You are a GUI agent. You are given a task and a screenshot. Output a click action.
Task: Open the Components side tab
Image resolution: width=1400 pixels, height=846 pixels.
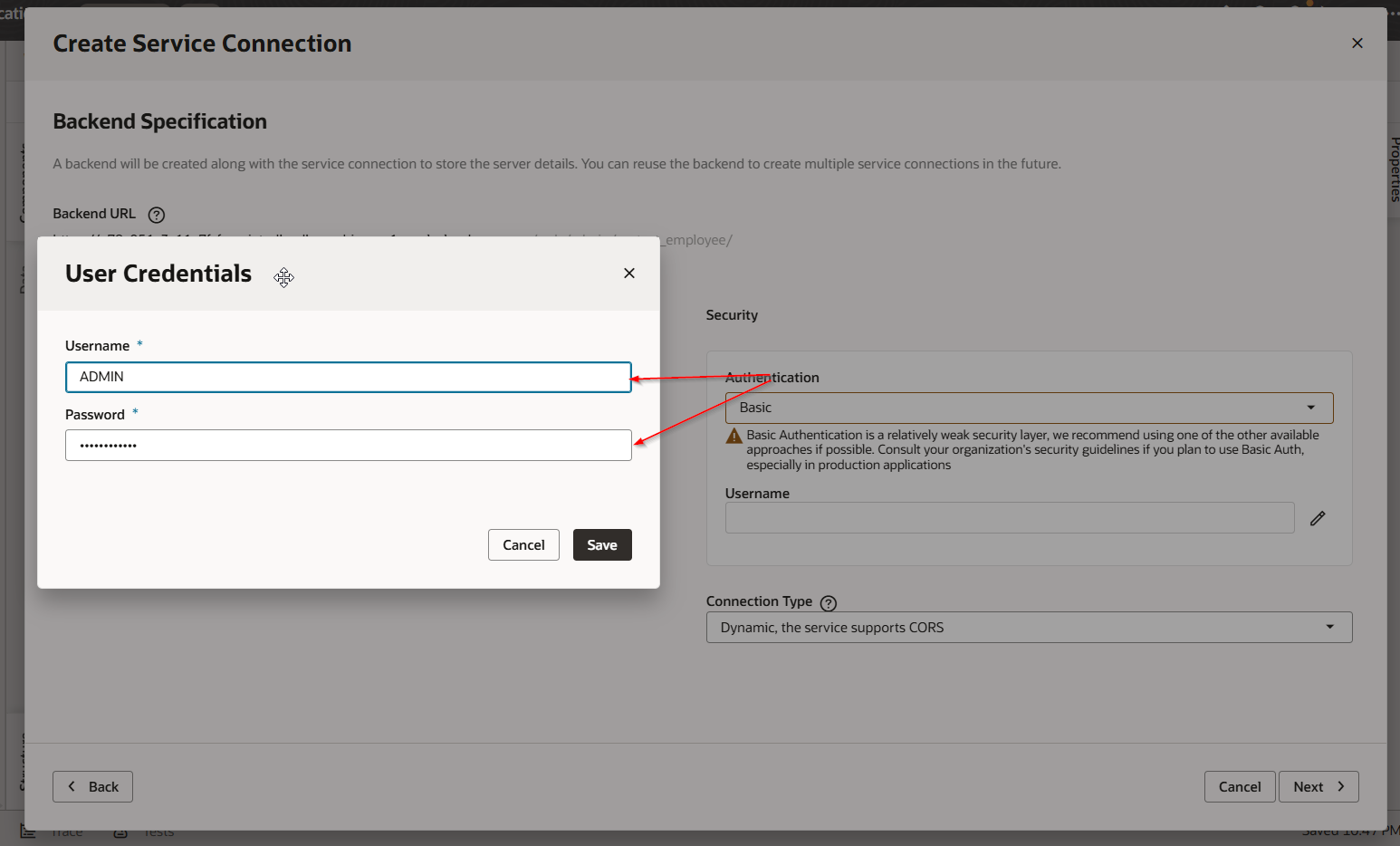pos(22,181)
